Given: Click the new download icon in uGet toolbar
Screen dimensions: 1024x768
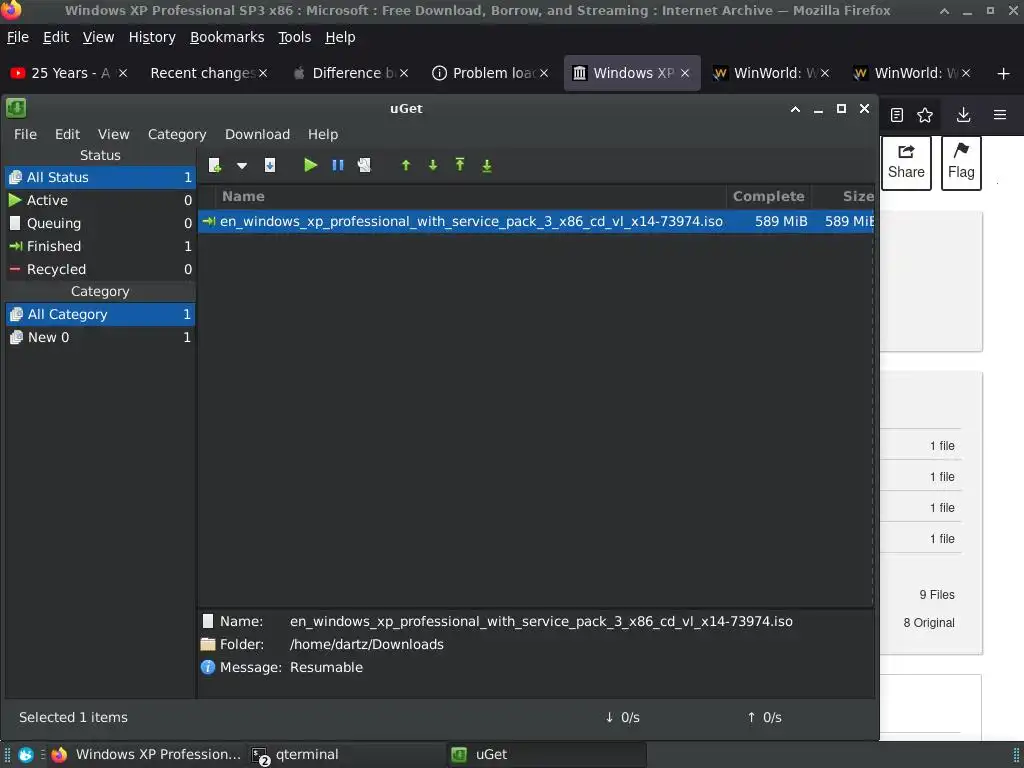Looking at the screenshot, I should point(215,165).
